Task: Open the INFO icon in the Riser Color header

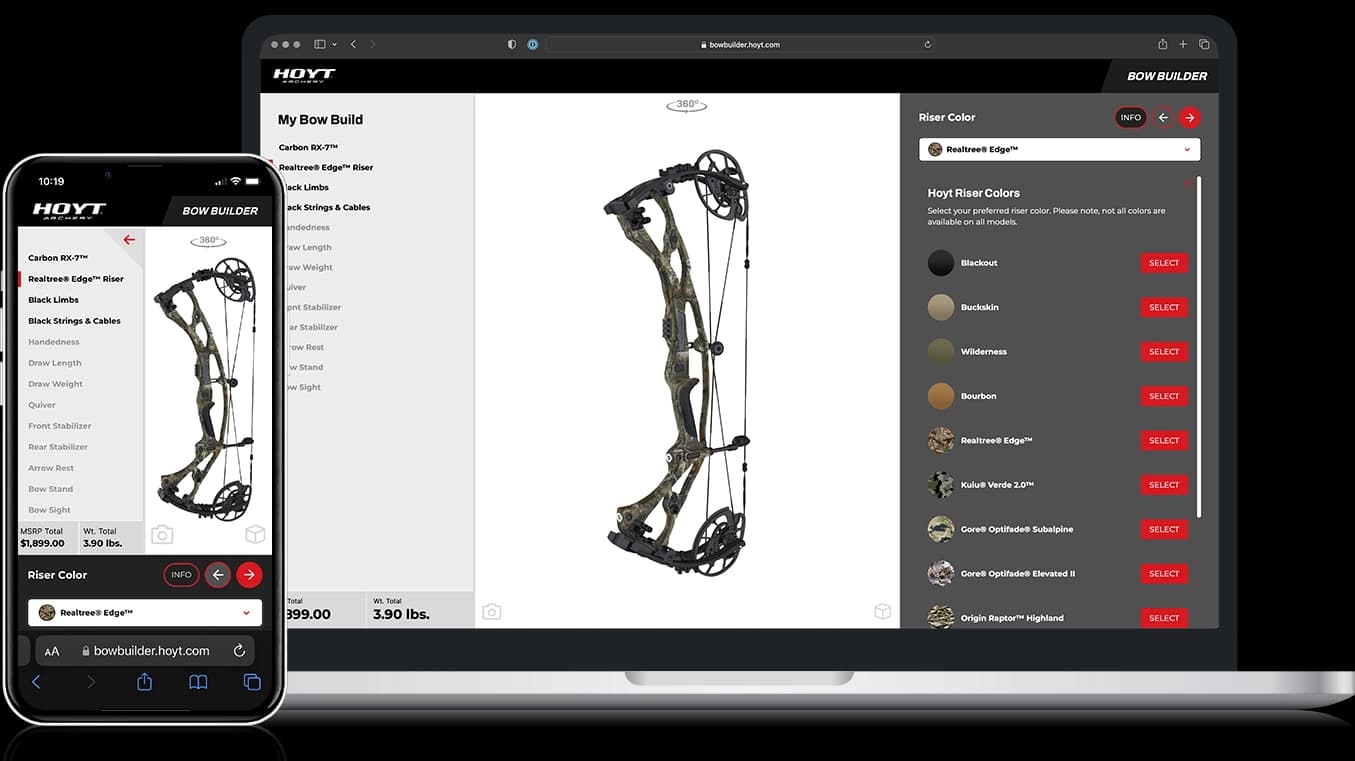Action: 1130,117
